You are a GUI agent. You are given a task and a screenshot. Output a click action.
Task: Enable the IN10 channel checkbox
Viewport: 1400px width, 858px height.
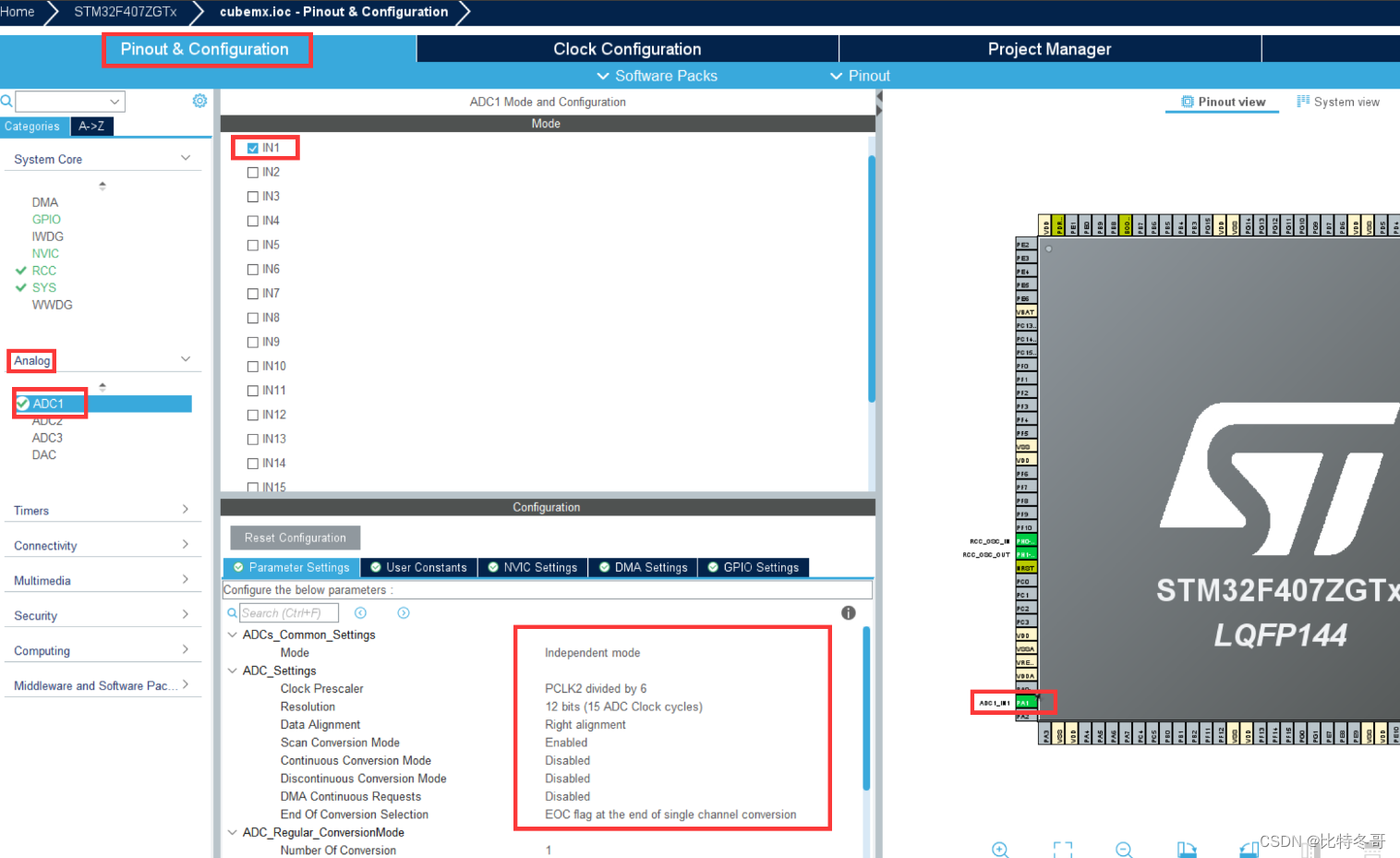tap(253, 367)
